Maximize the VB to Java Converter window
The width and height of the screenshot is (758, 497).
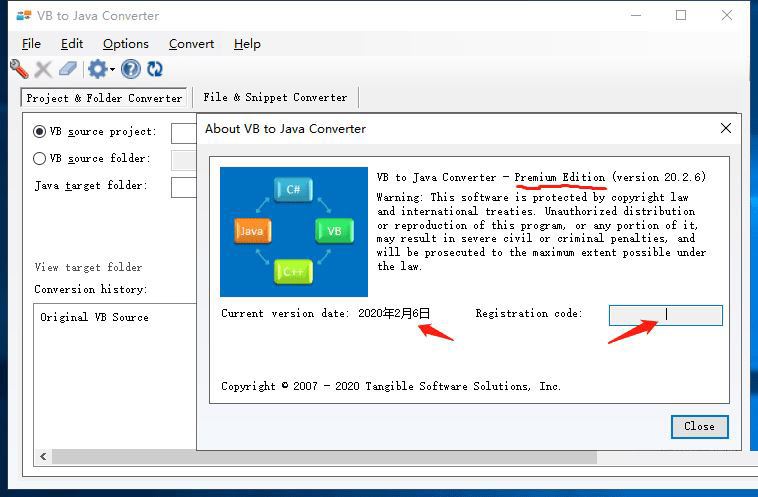click(x=681, y=15)
